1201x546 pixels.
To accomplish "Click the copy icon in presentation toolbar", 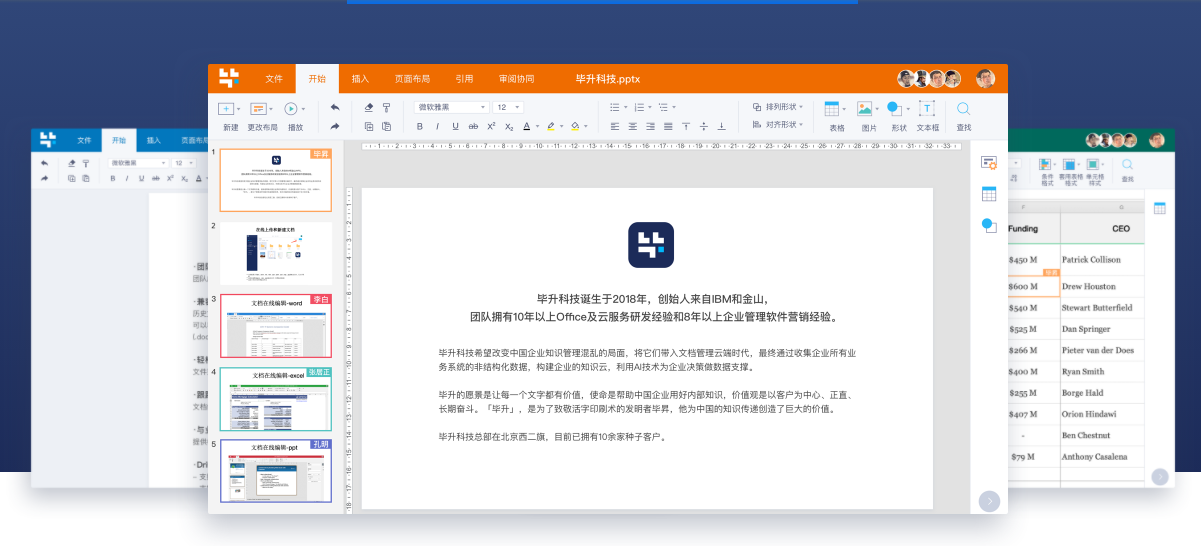I will pos(369,126).
